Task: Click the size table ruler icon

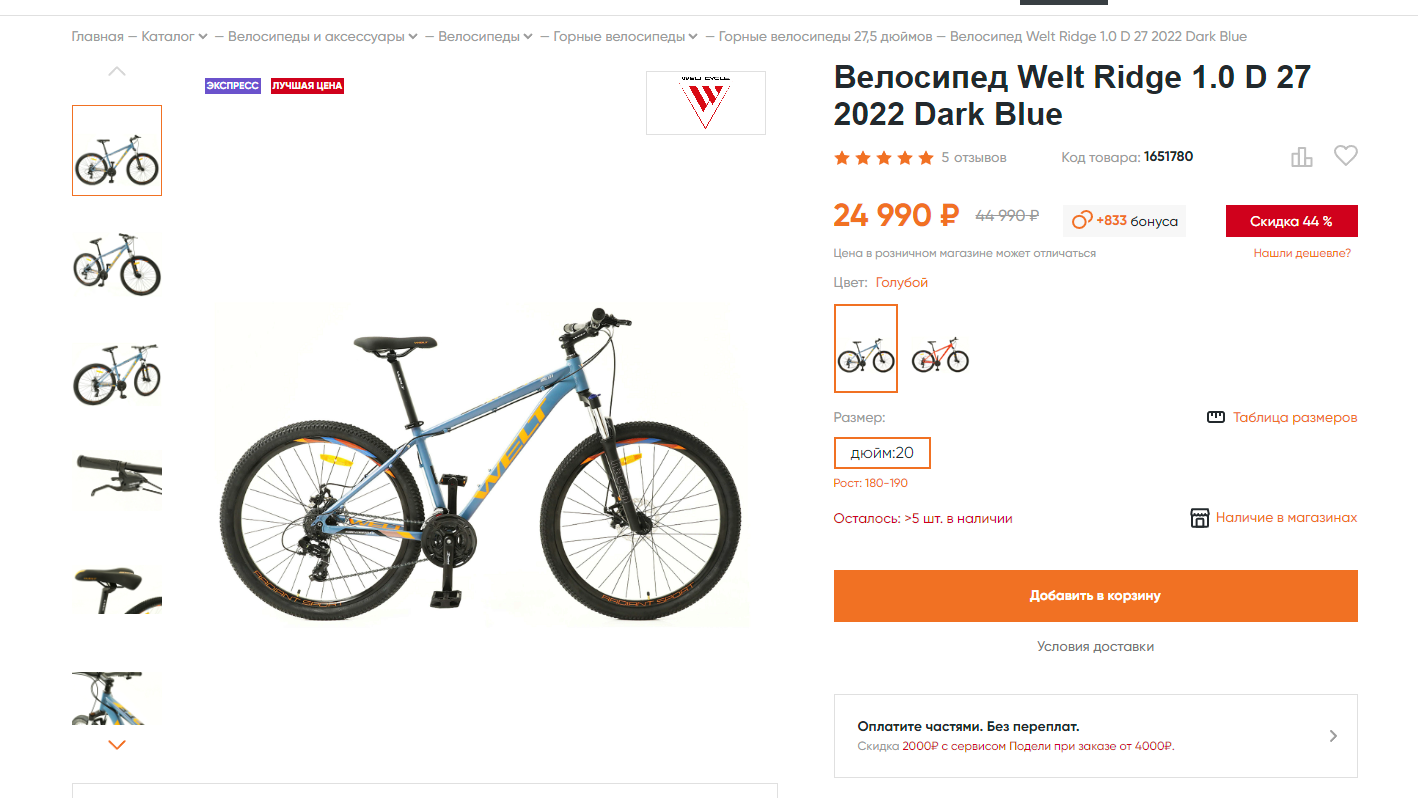Action: tap(1216, 417)
